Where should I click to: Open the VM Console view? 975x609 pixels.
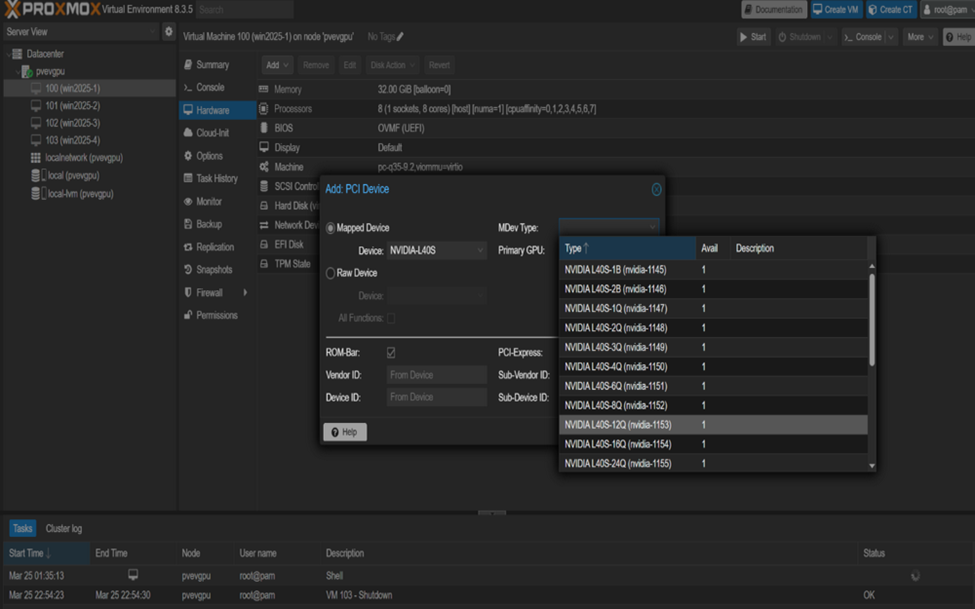point(209,88)
